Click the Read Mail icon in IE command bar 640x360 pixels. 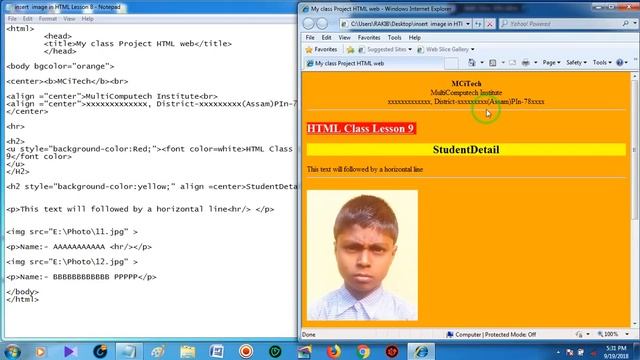(x=513, y=62)
